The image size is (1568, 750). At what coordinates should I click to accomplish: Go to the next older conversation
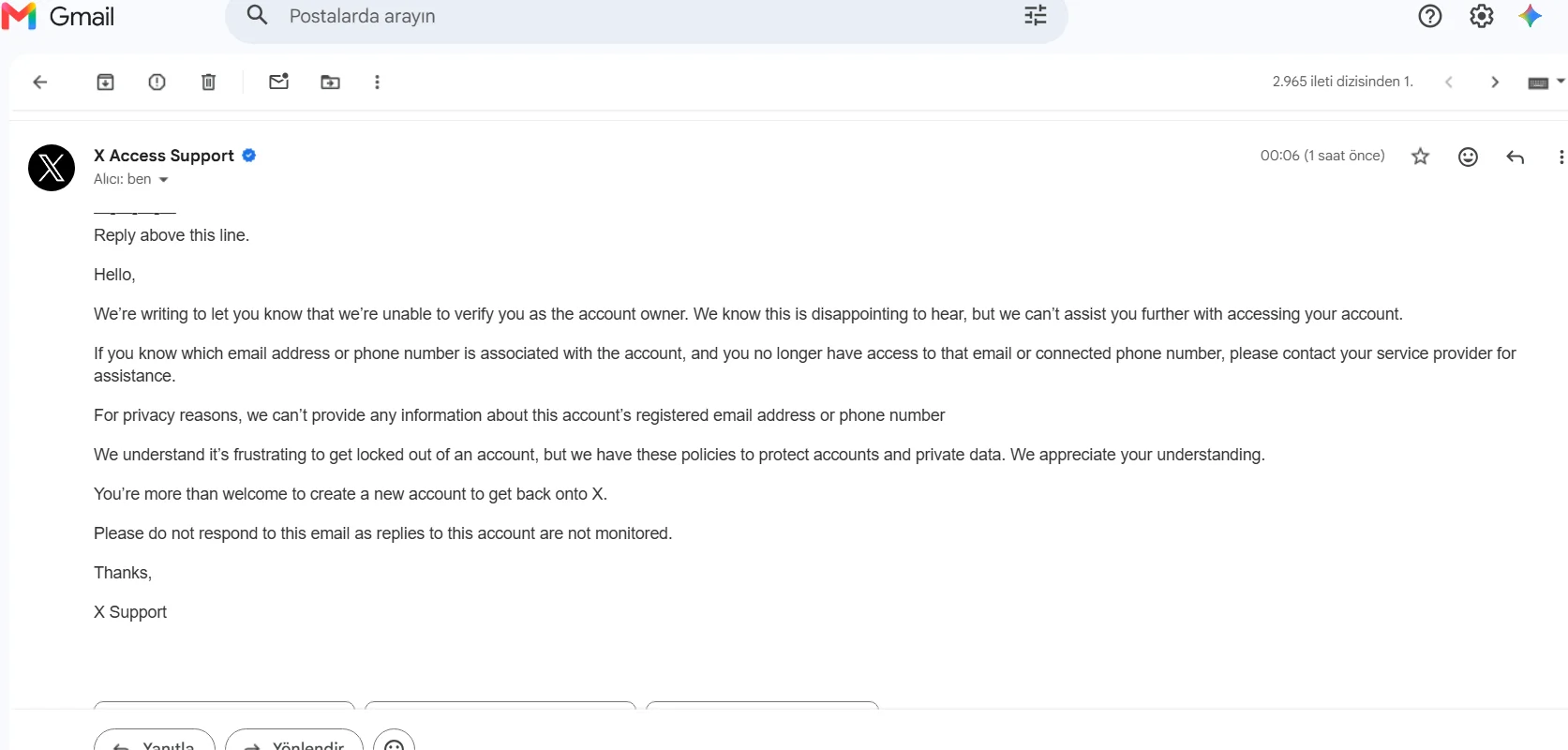pos(1495,82)
